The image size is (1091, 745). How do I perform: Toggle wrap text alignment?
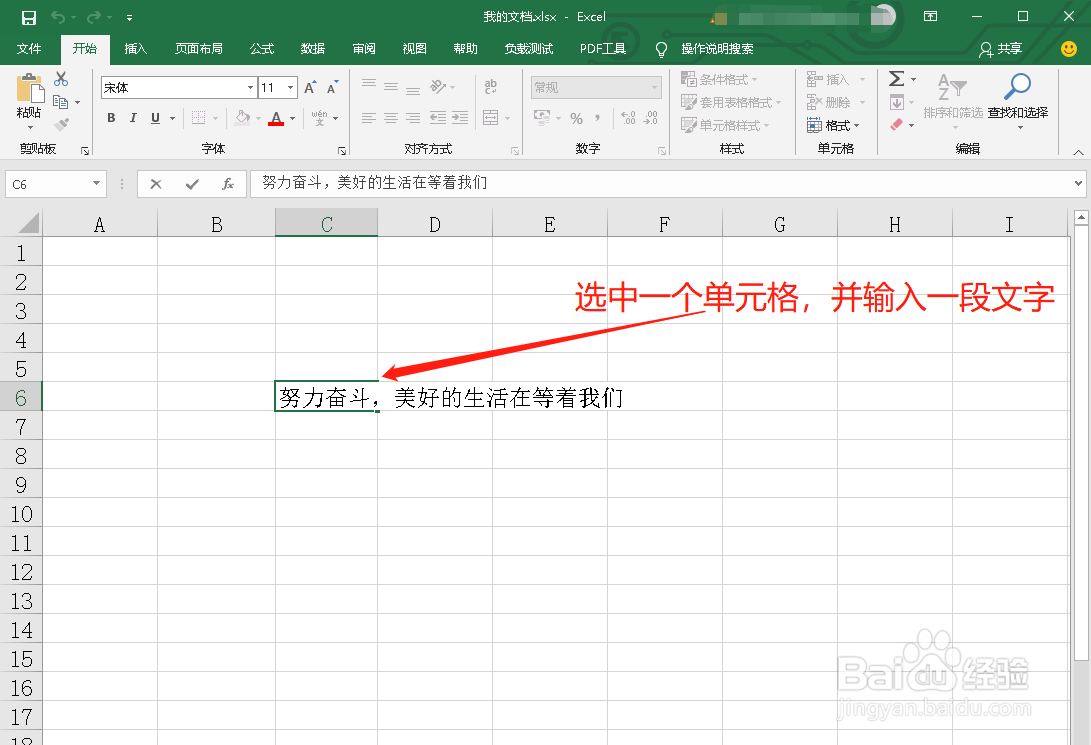click(490, 87)
